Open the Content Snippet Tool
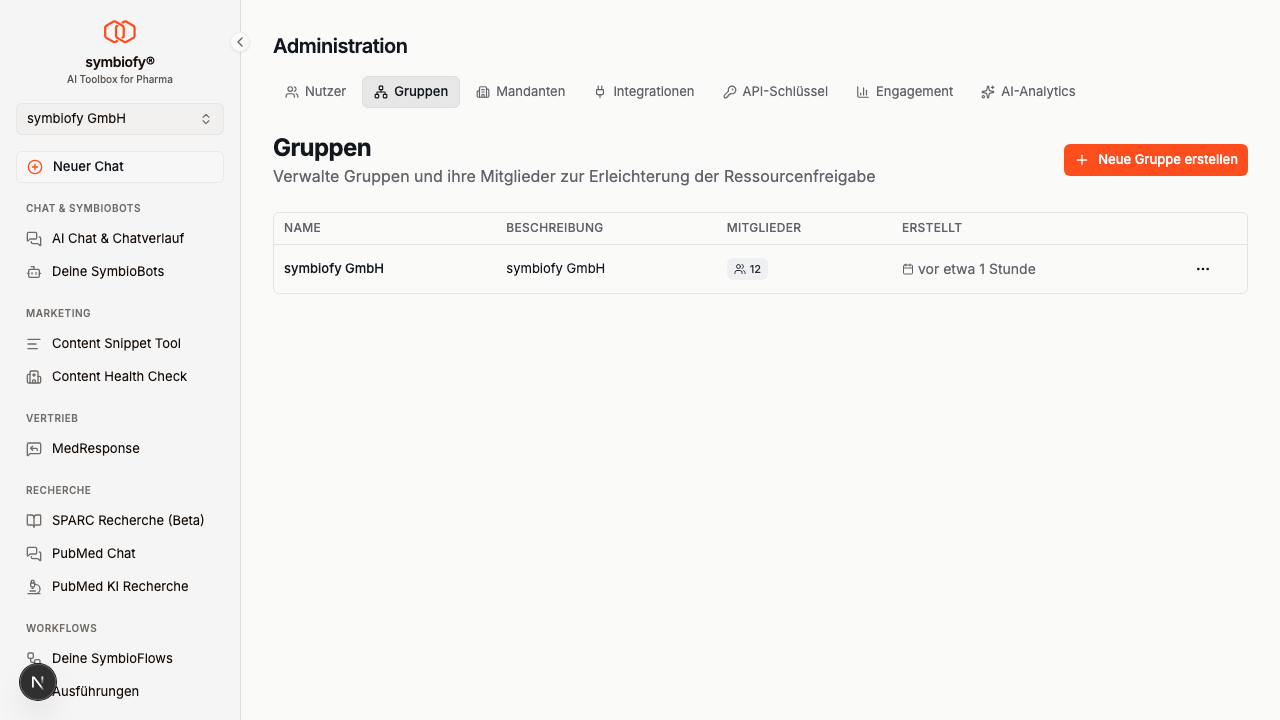This screenshot has height=720, width=1280. pos(116,343)
